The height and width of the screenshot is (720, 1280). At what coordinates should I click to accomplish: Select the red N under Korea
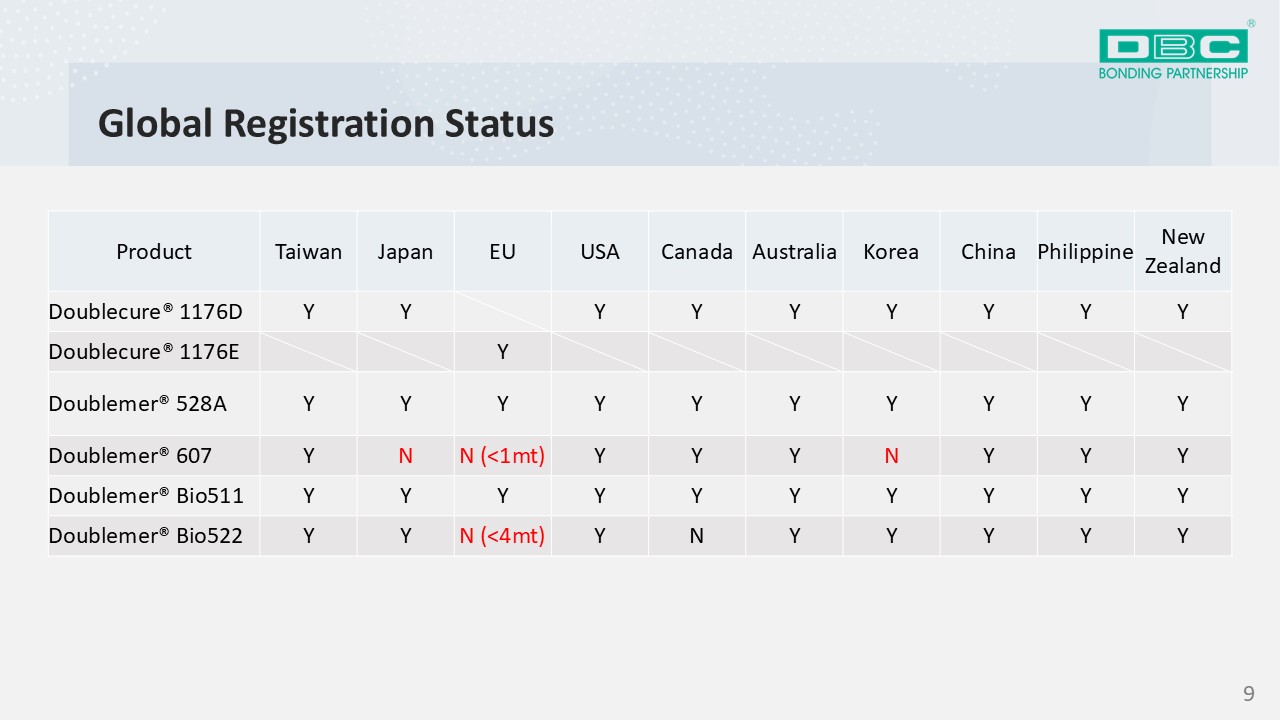coord(891,456)
